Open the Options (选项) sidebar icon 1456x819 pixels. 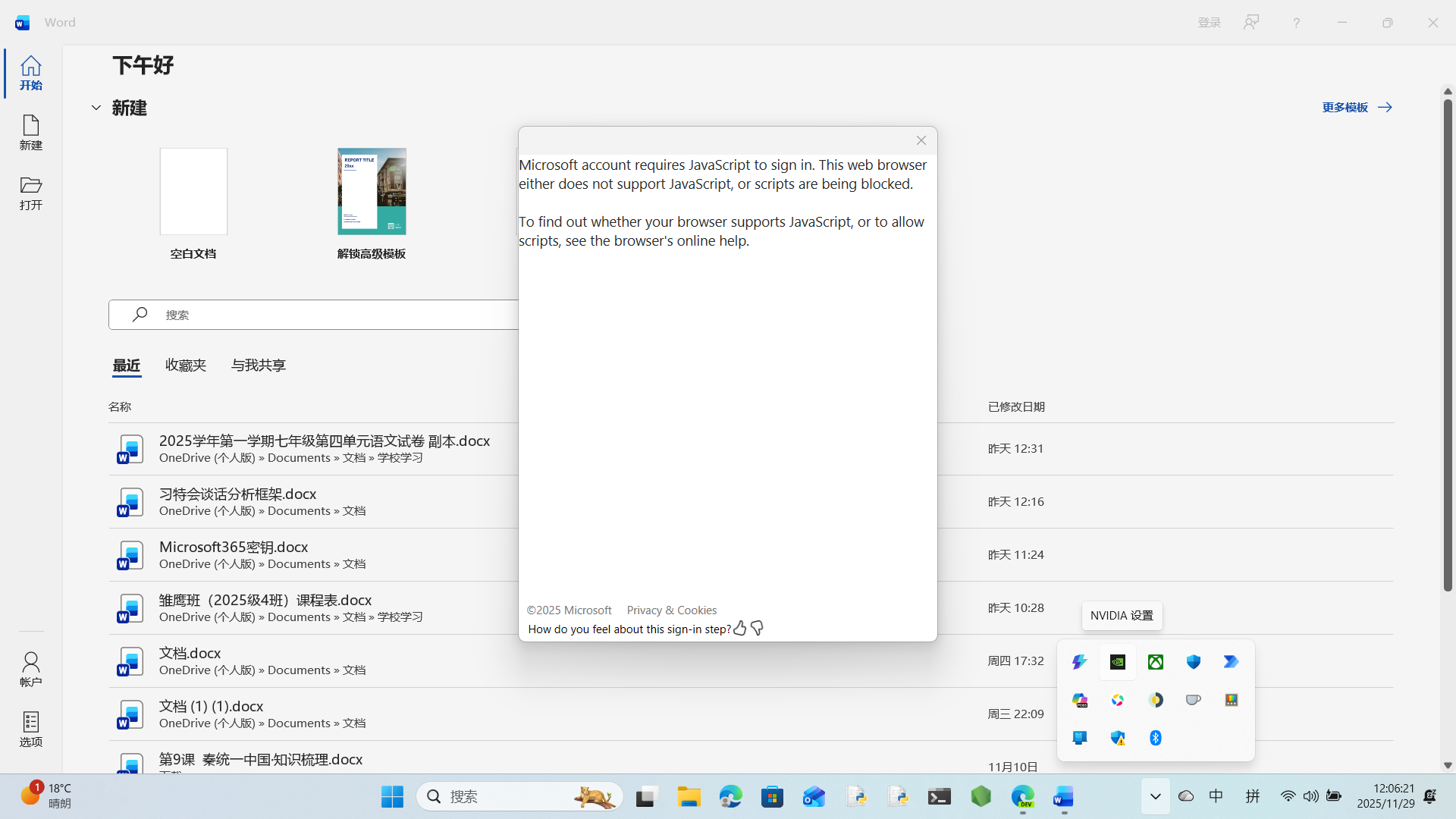(x=30, y=729)
